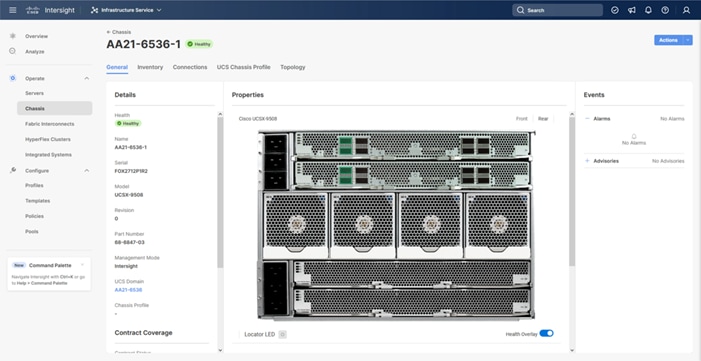Screen dimensions: 701x361
Task: Click the Analyze sidebar icon
Action: pos(13,51)
